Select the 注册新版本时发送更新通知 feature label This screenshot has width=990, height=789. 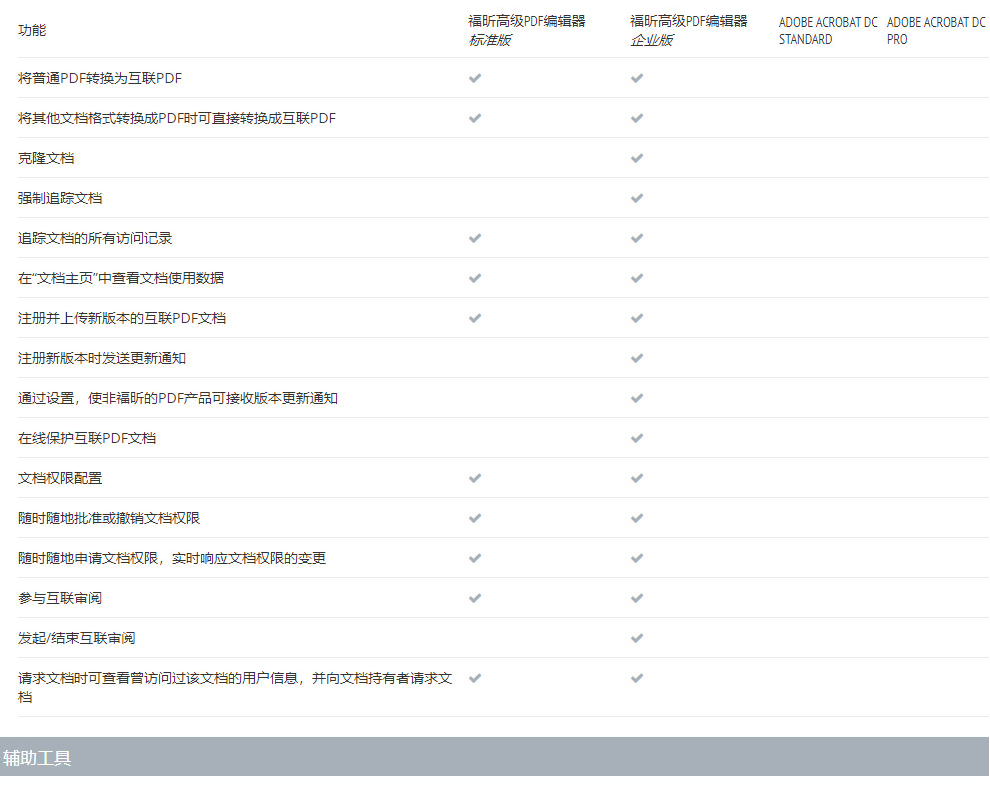point(102,359)
